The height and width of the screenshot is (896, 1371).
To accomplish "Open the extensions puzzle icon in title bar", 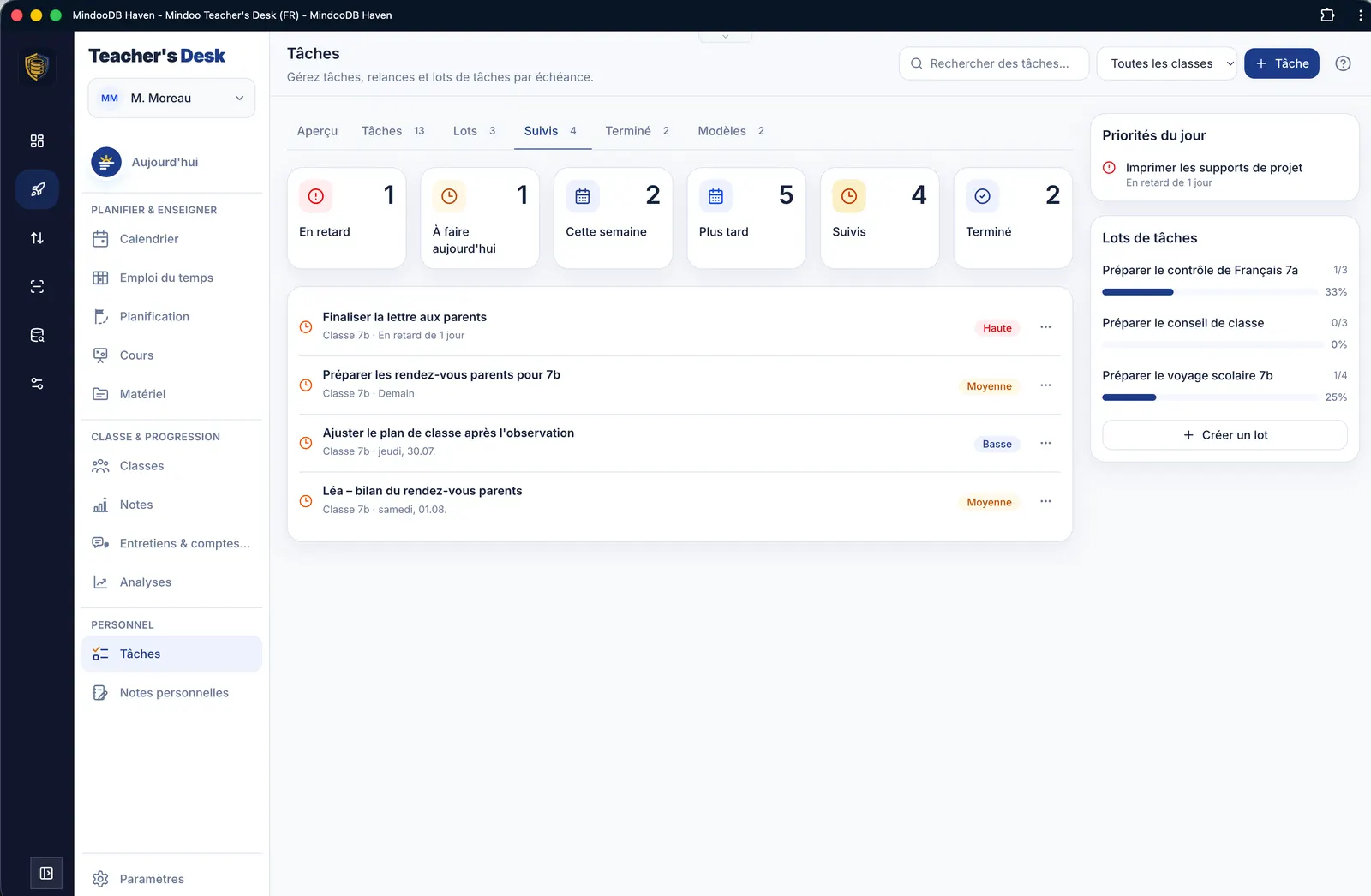I will click(x=1327, y=15).
